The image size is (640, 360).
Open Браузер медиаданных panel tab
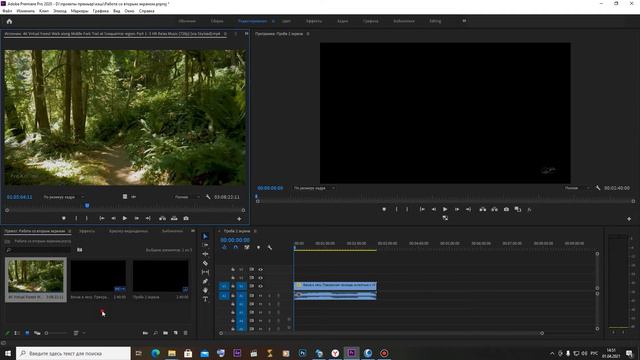tap(128, 231)
